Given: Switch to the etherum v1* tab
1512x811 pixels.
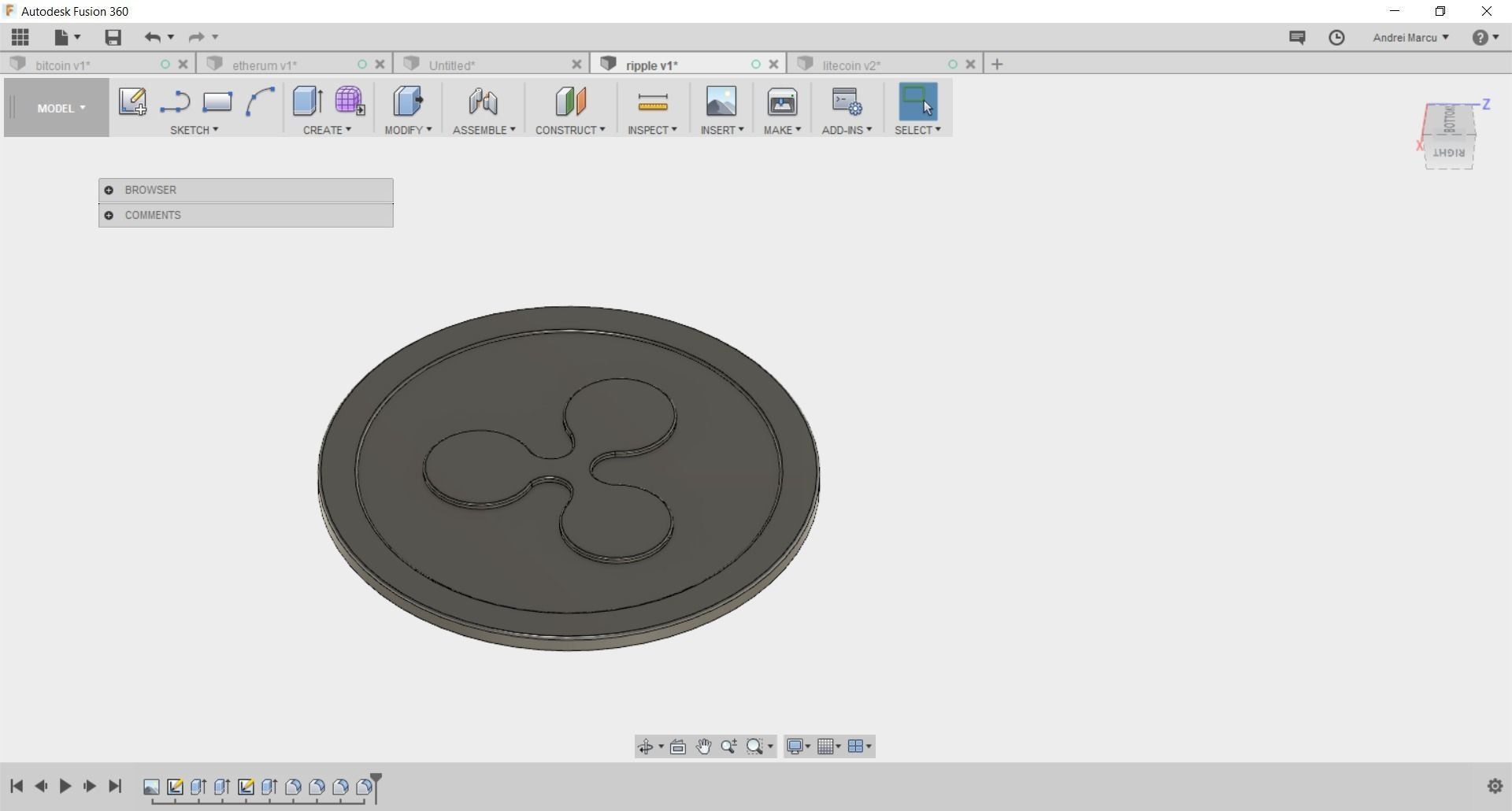Looking at the screenshot, I should [265, 65].
